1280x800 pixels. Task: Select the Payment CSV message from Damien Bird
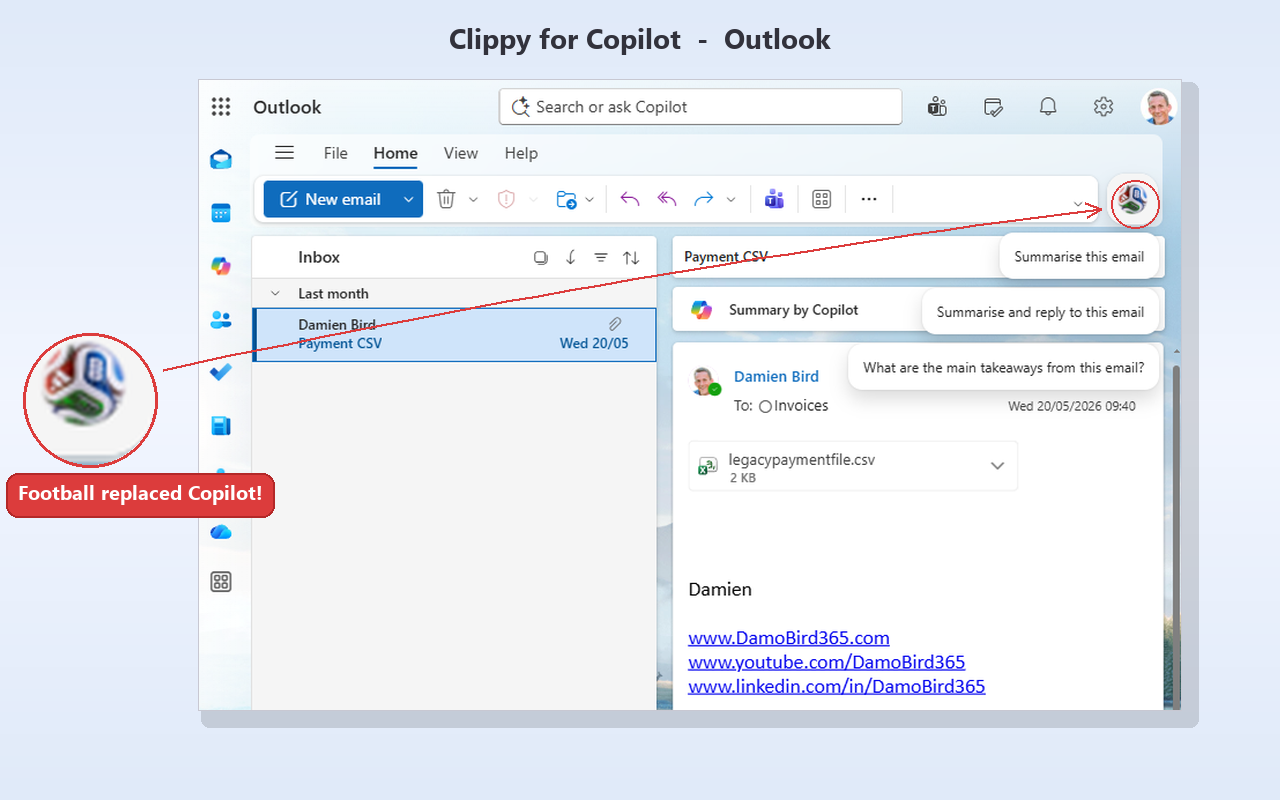(x=455, y=334)
